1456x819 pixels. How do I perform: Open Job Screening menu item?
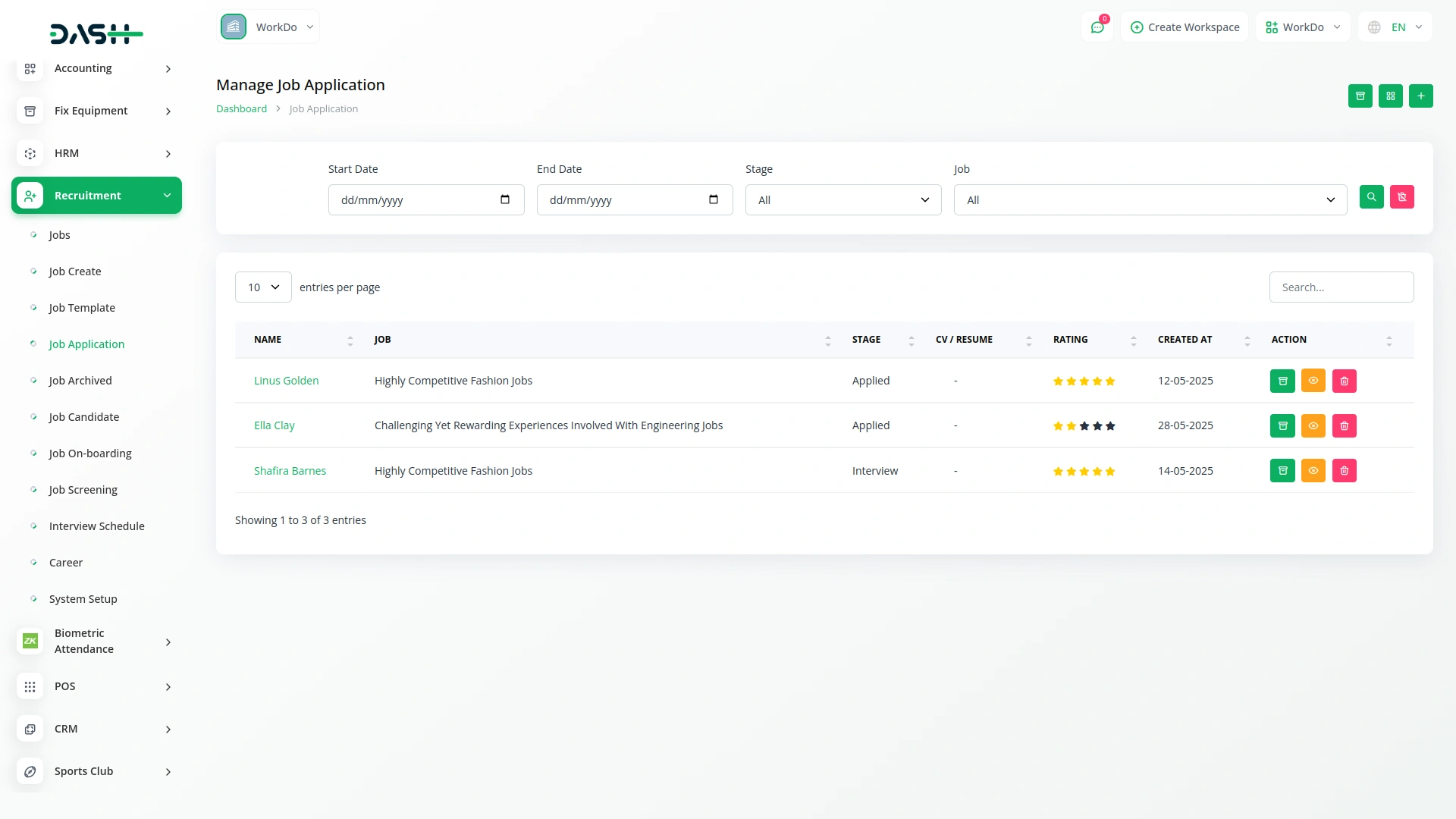pos(83,490)
